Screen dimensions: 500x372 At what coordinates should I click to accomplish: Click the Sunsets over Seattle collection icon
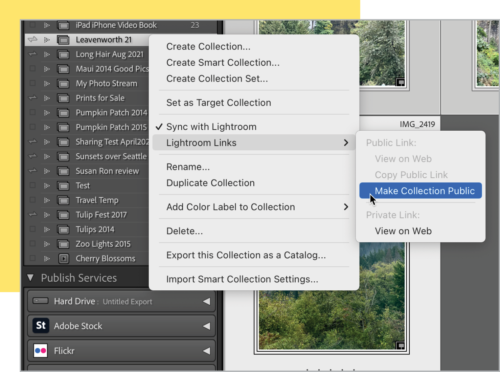pos(63,157)
